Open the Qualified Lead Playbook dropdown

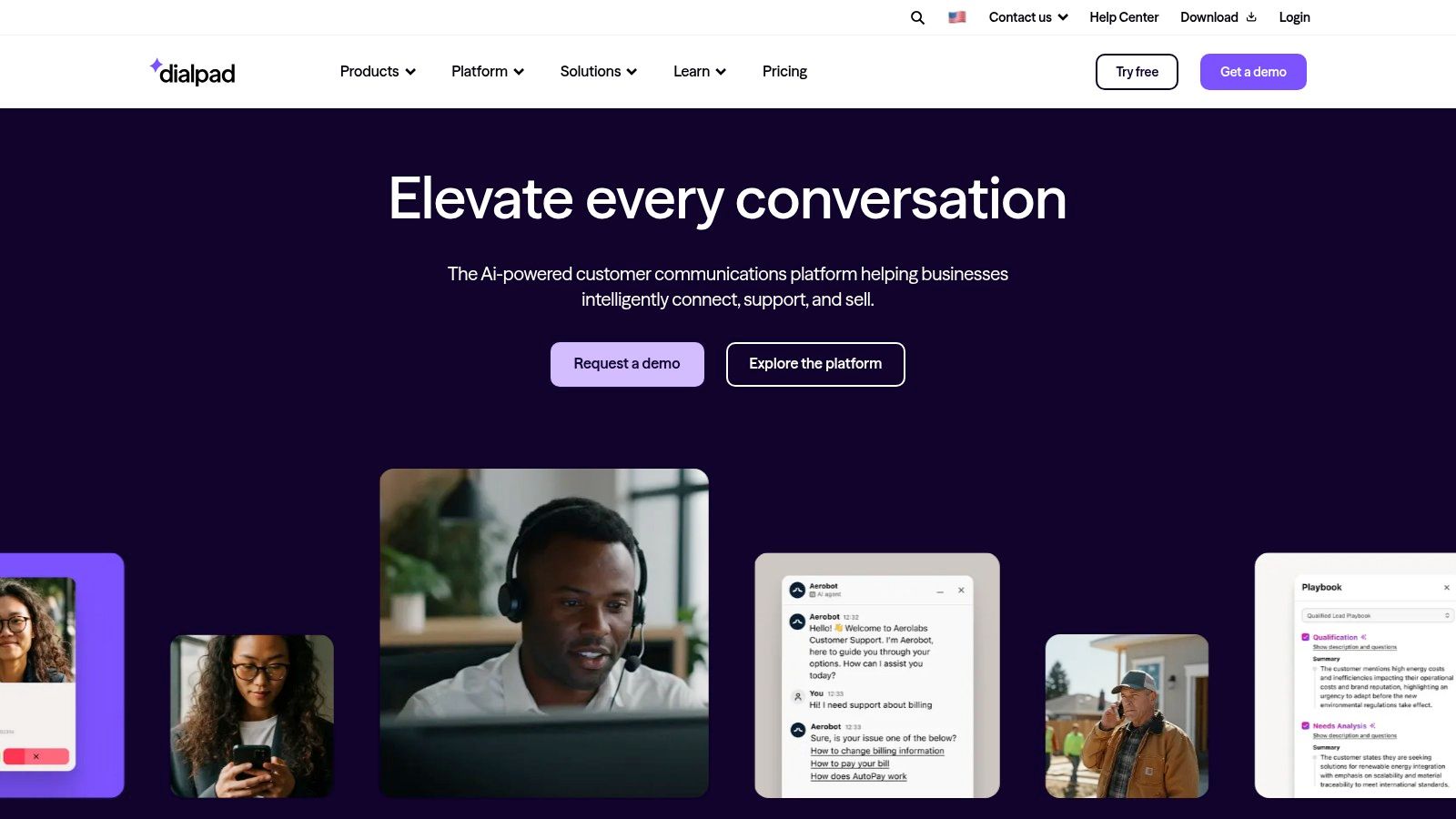(1377, 616)
